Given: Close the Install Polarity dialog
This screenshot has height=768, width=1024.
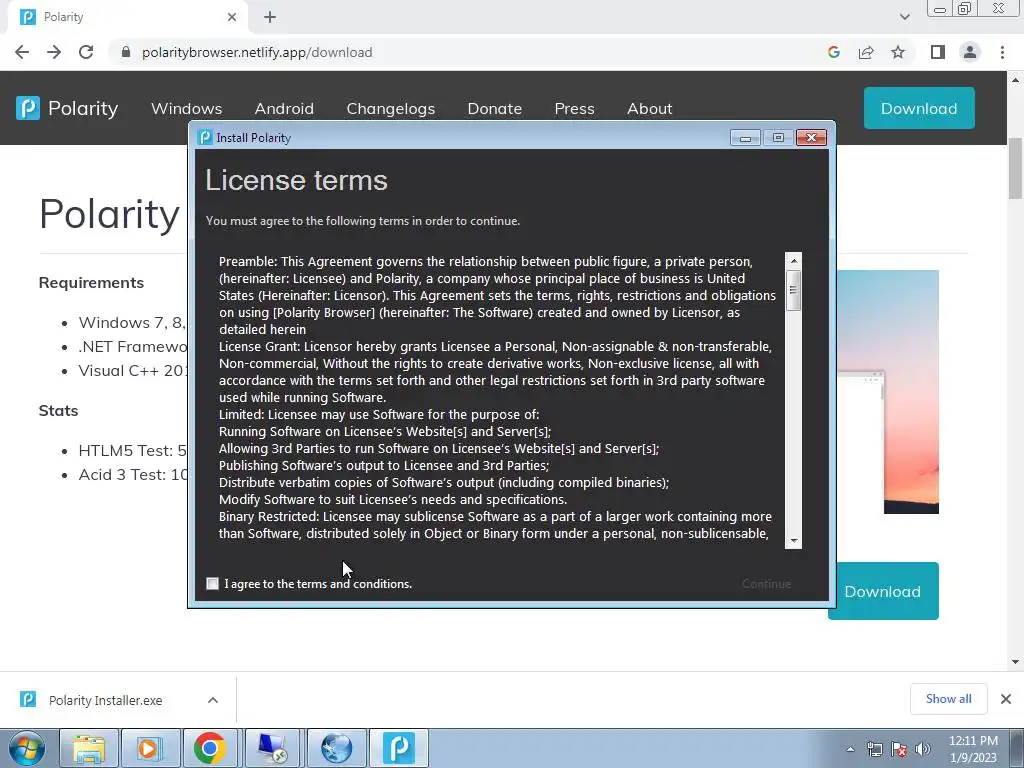Looking at the screenshot, I should pos(811,137).
